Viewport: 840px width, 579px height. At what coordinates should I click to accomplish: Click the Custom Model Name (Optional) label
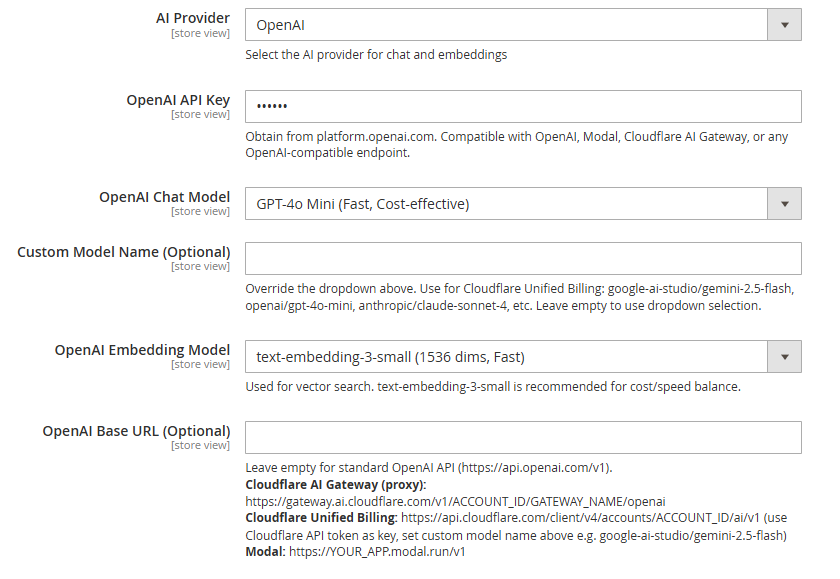(x=124, y=252)
